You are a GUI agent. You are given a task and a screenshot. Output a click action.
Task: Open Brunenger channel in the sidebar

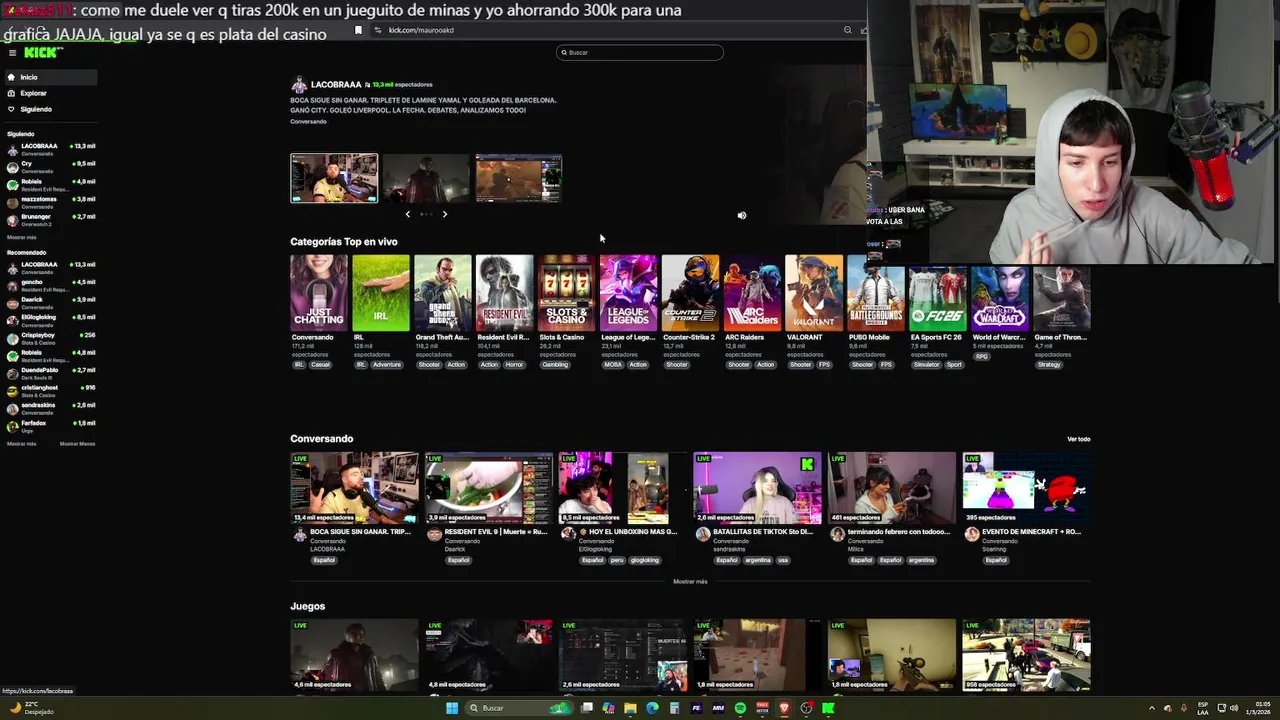[x=50, y=219]
